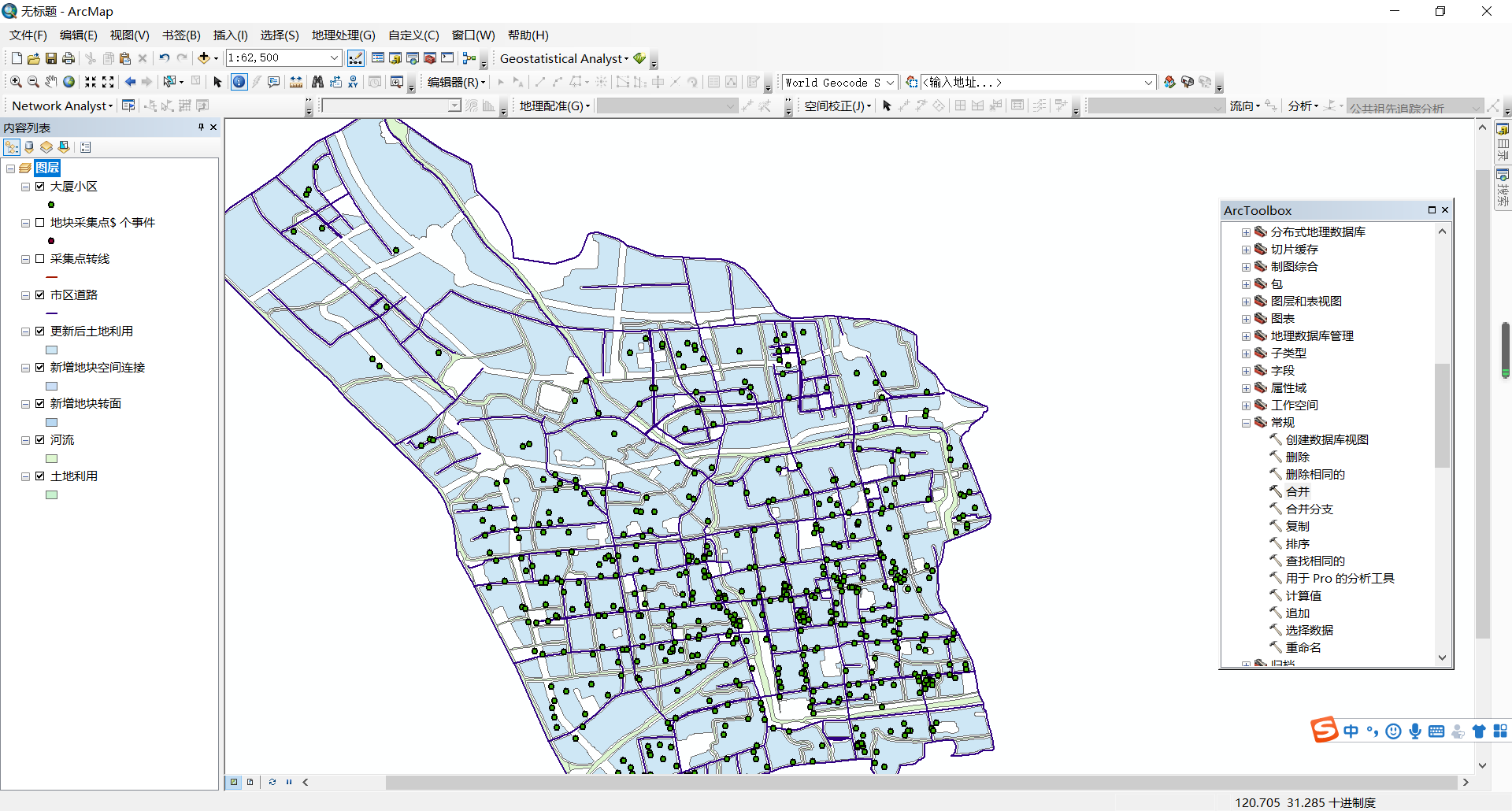This screenshot has height=811, width=1512.
Task: Toggle the 新增地块转面 layer checkbox
Action: pyautogui.click(x=39, y=404)
